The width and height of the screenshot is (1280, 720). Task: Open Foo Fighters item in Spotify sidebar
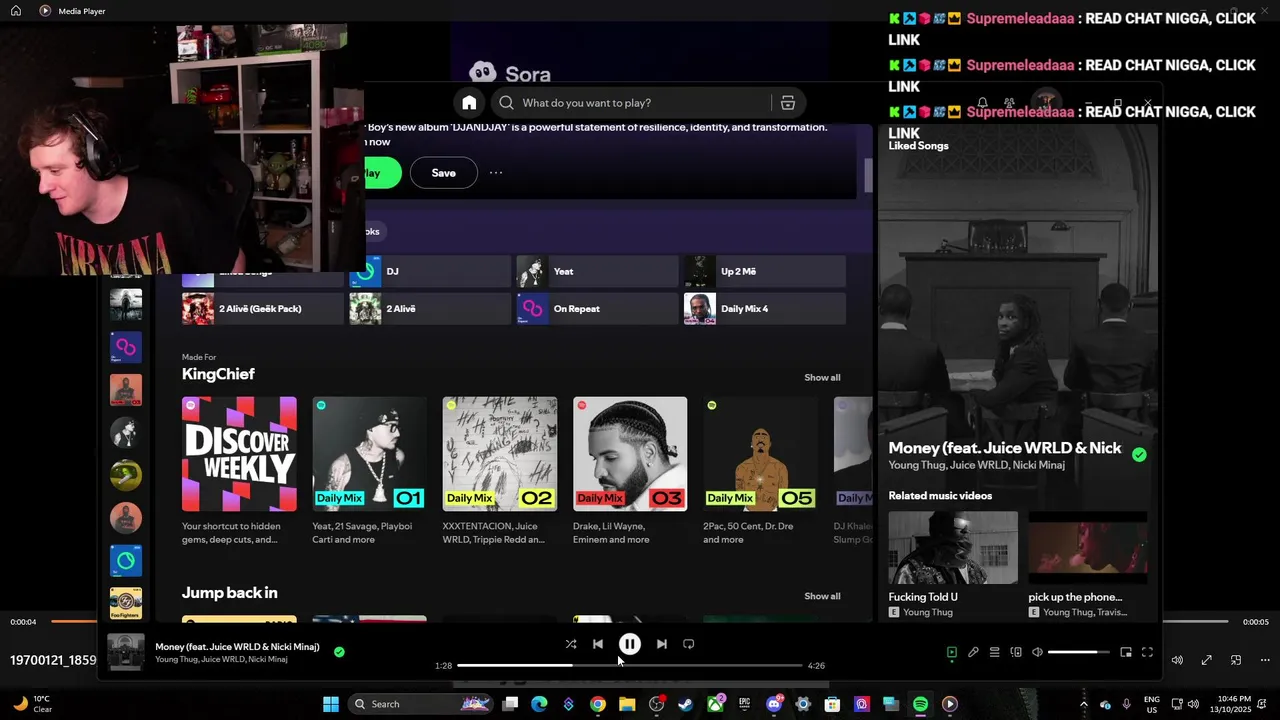click(x=126, y=603)
